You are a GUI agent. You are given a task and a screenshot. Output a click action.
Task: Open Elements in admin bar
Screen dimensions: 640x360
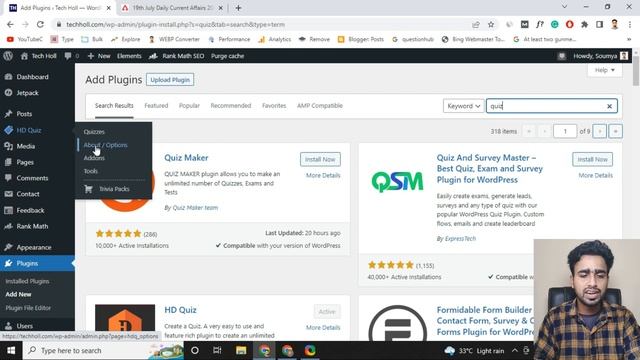[x=129, y=56]
